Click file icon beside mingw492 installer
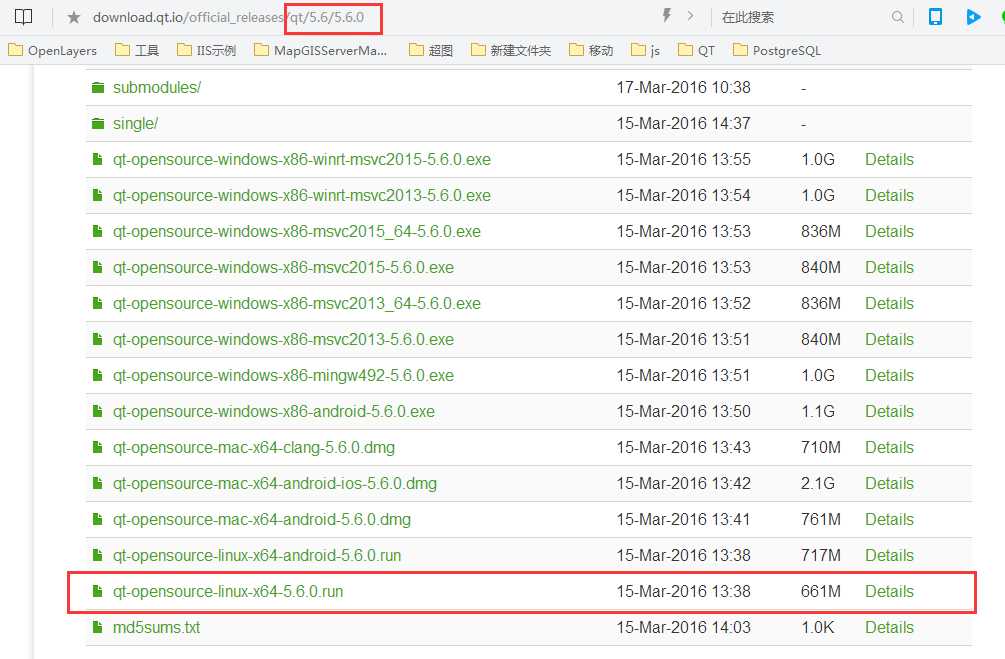The image size is (1005, 659). tap(97, 375)
